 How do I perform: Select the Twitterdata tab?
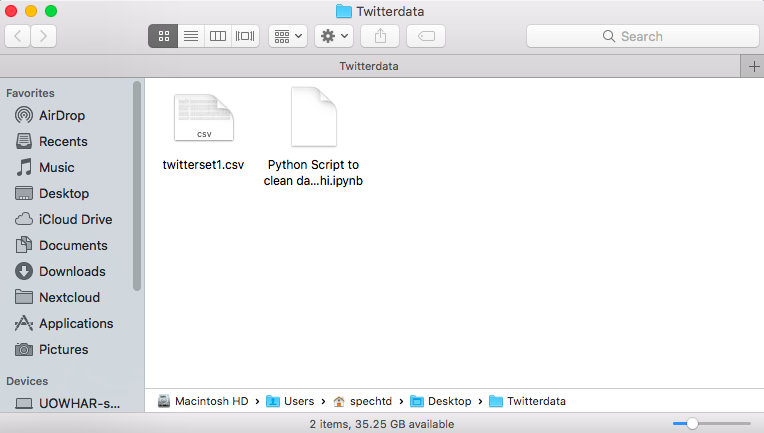(x=369, y=66)
